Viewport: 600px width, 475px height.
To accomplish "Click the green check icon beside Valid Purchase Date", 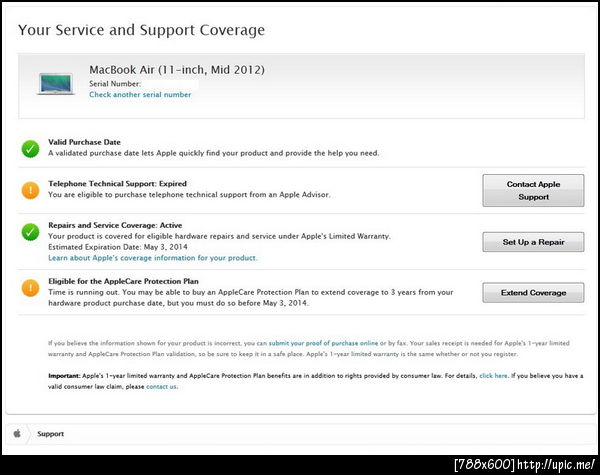I will (30, 149).
